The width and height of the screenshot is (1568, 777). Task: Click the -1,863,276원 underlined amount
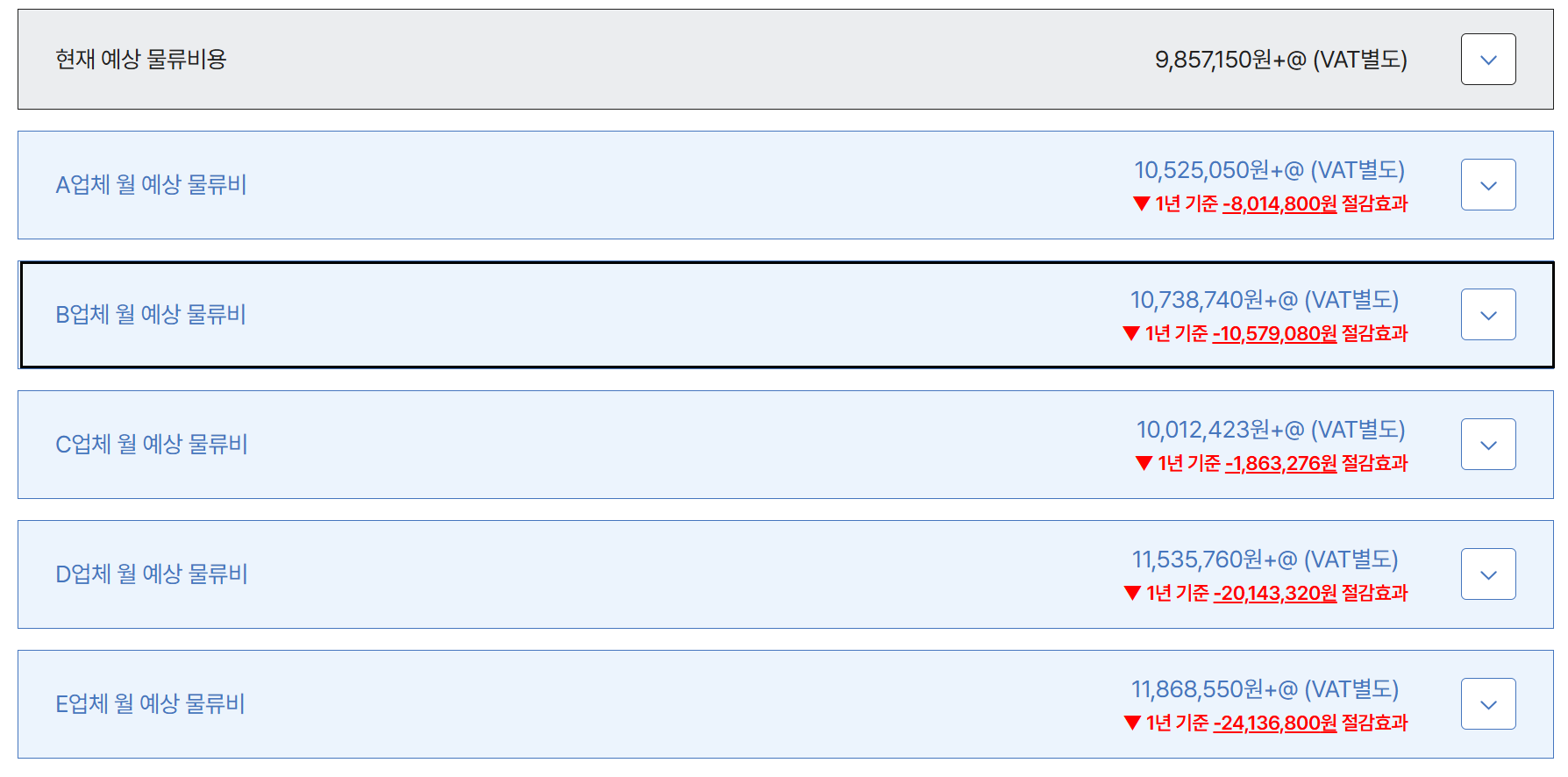pos(1280,464)
